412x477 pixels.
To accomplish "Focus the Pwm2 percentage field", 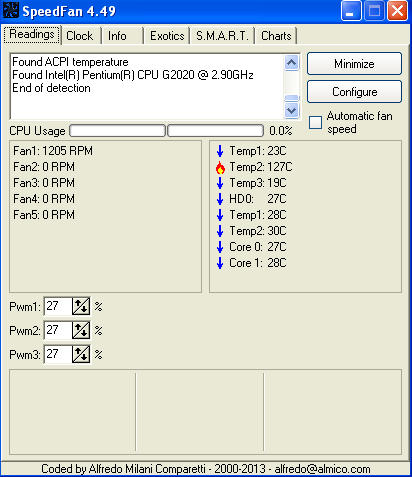I will [58, 330].
